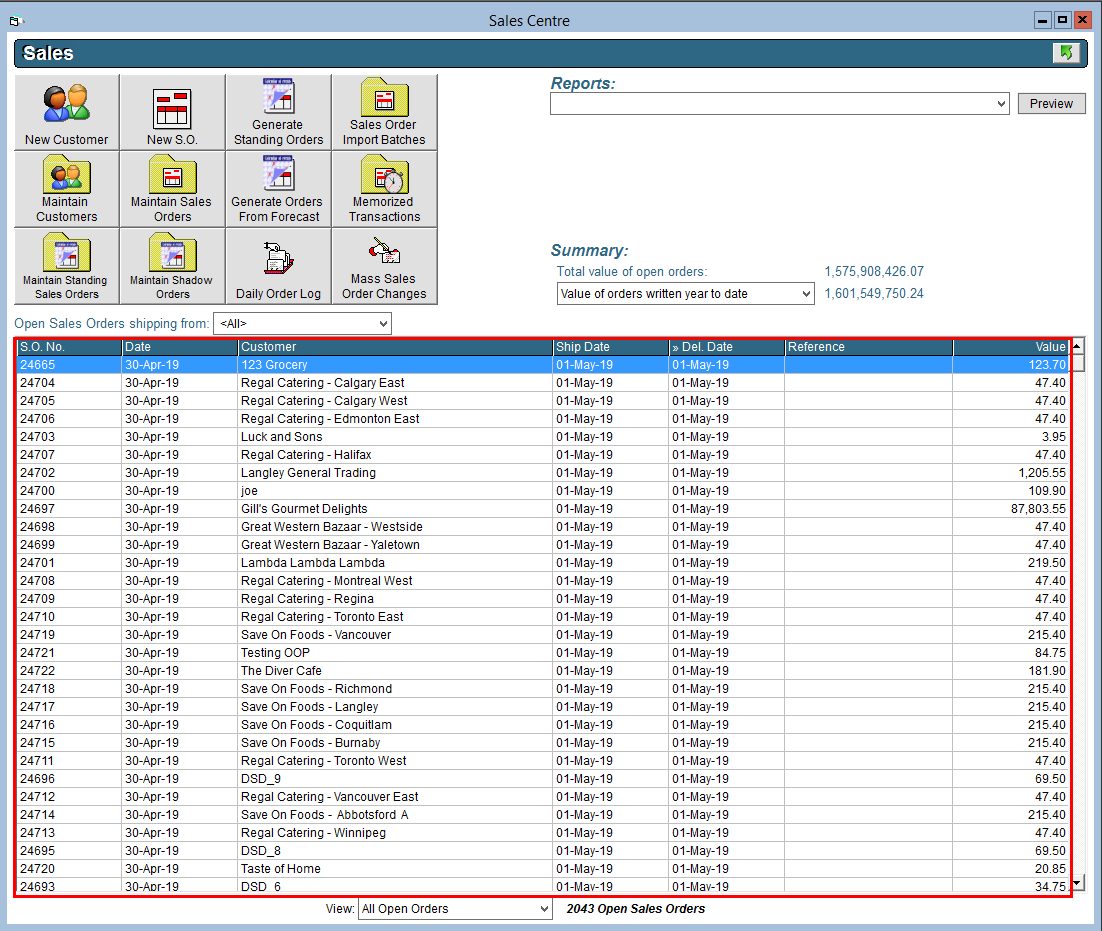Select the Langley General Trading order
1102x931 pixels.
(543, 473)
